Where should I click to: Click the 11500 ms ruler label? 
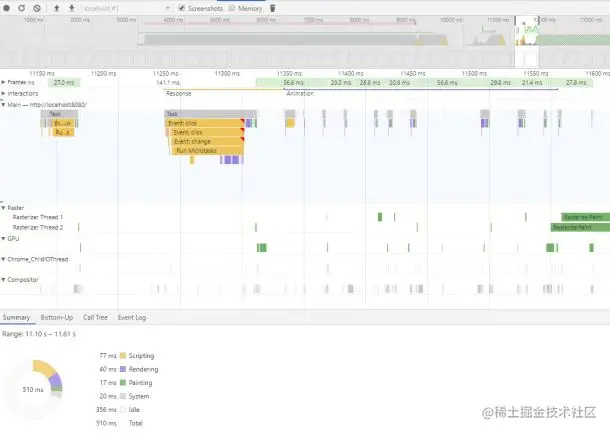[474, 73]
